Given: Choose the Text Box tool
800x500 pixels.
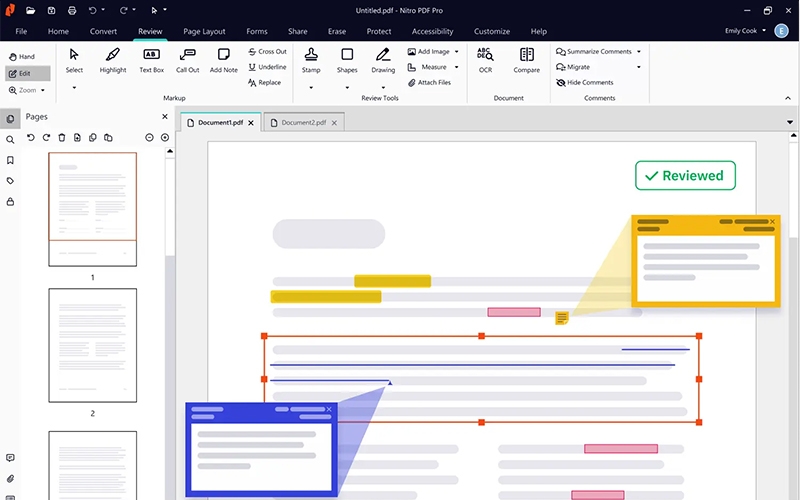Looking at the screenshot, I should click(151, 60).
